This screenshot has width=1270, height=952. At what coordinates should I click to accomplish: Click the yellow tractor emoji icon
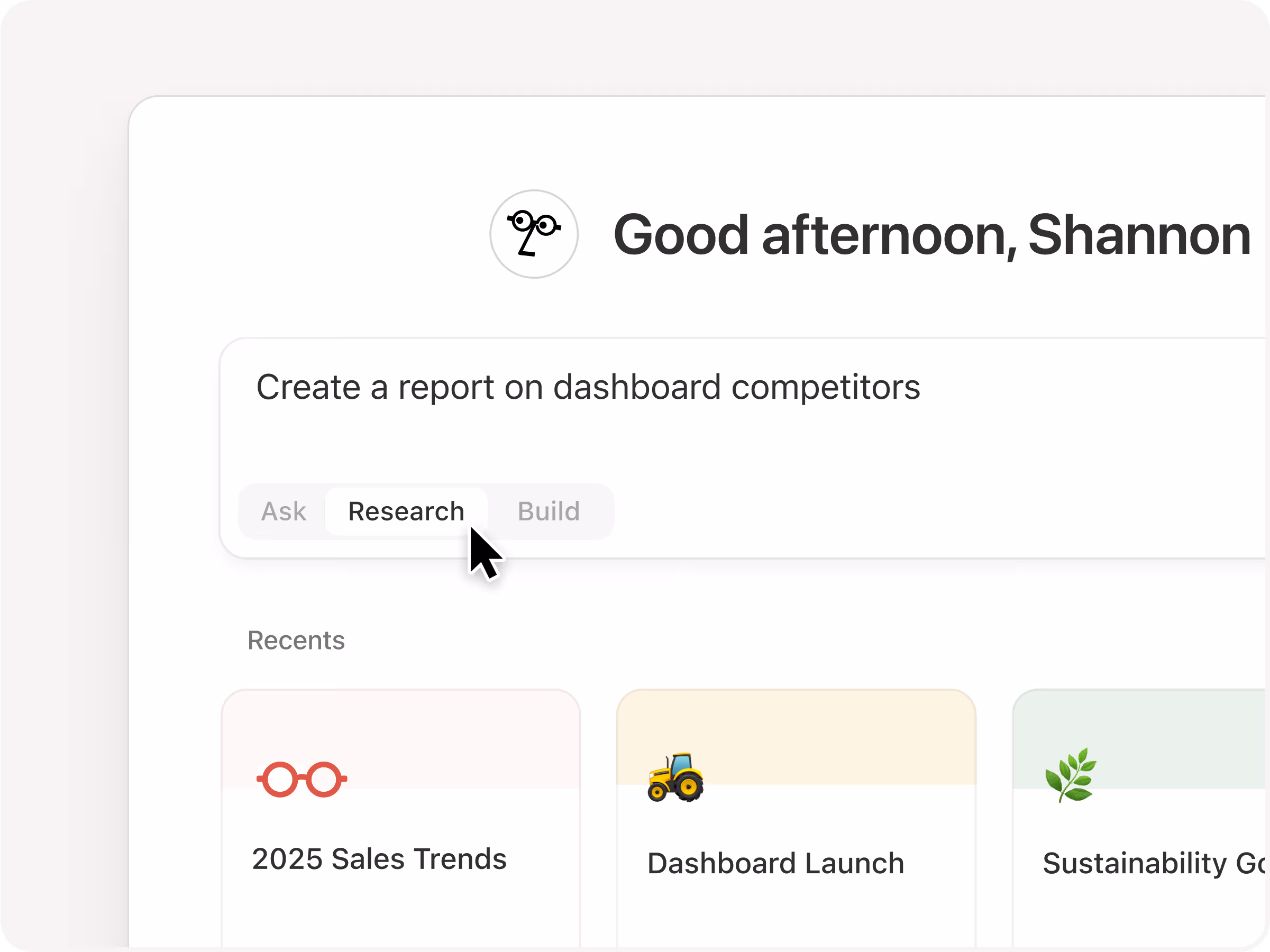675,777
